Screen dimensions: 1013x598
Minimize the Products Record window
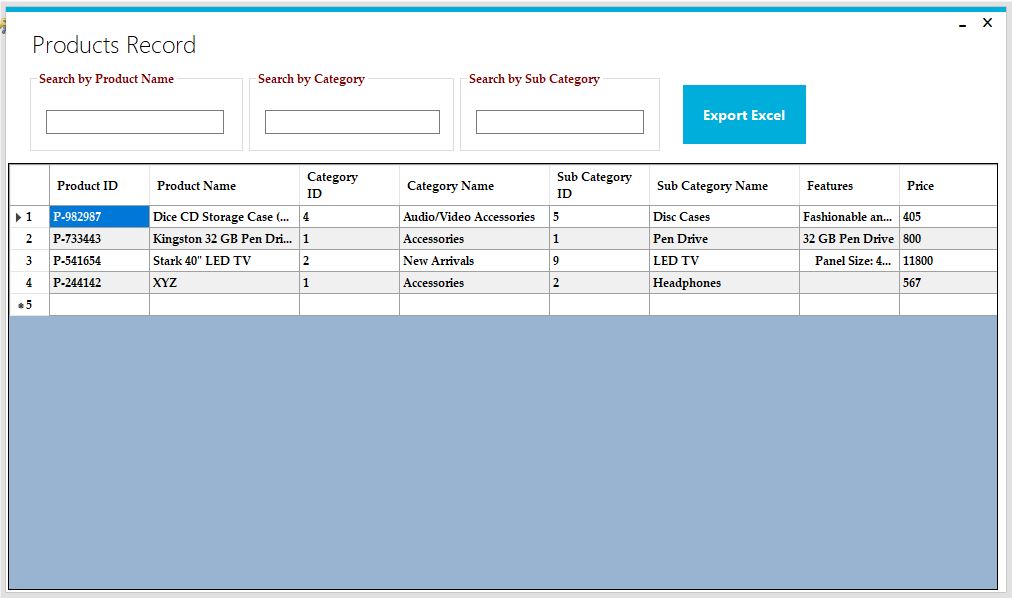(x=961, y=23)
